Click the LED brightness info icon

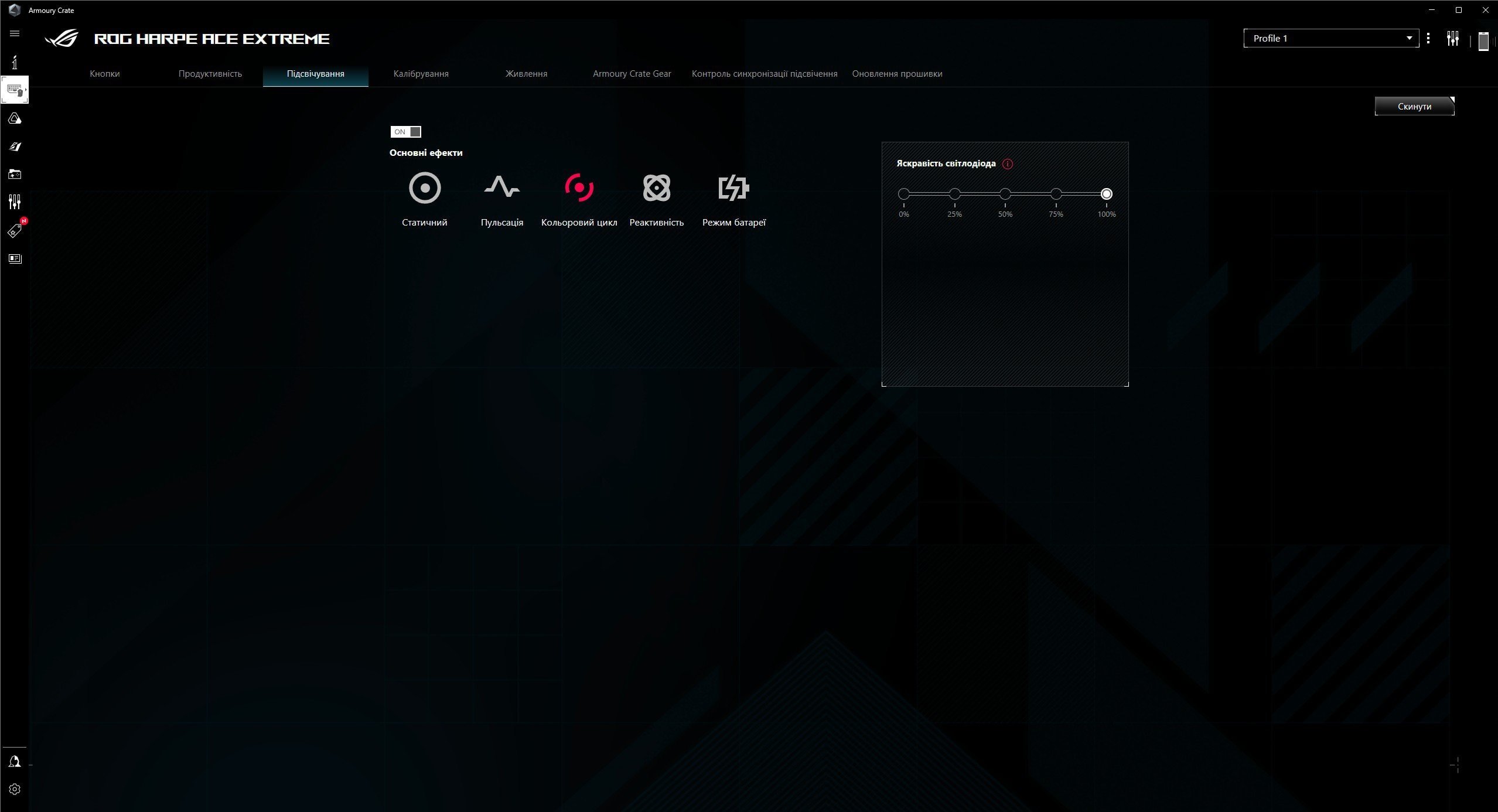(x=1007, y=163)
